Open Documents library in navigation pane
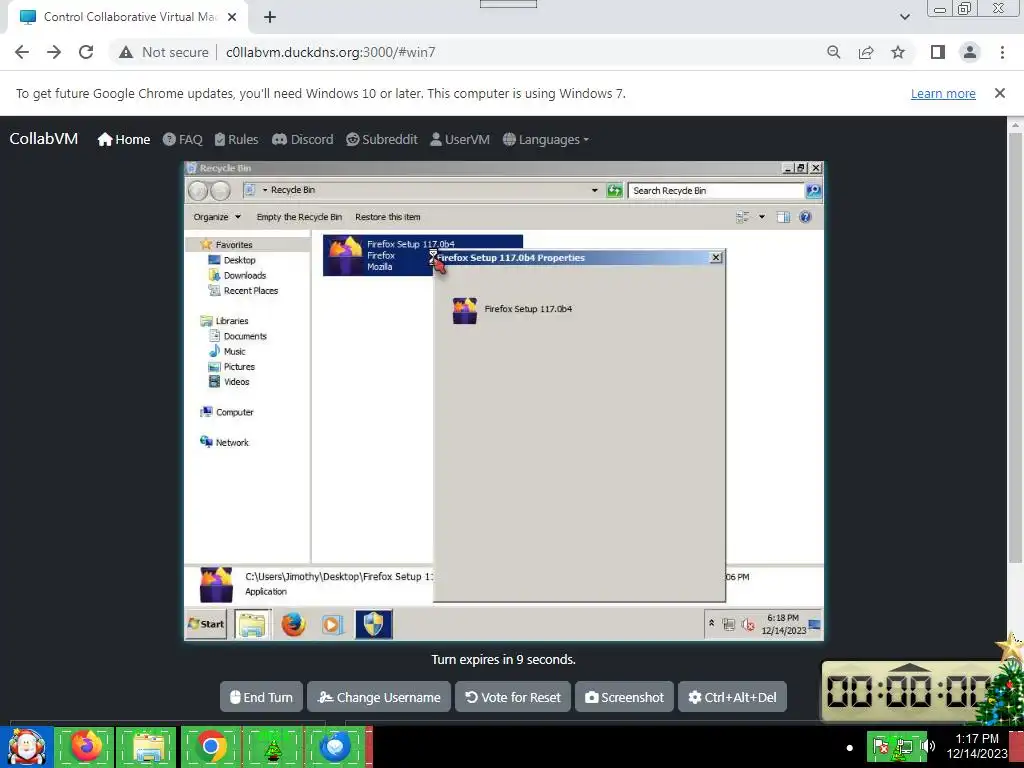The width and height of the screenshot is (1024, 768). click(245, 336)
